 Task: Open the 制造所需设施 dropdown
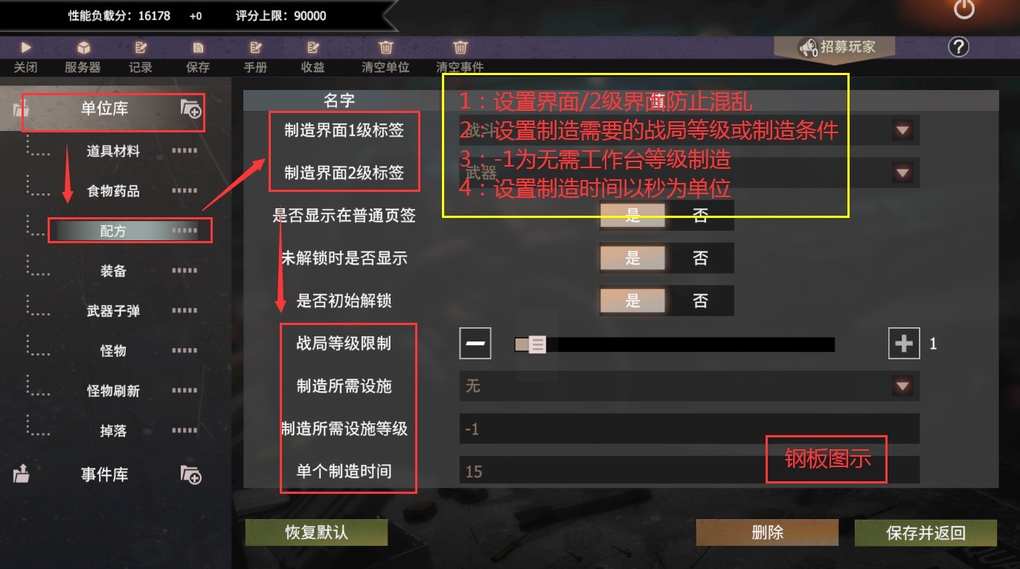tap(689, 386)
